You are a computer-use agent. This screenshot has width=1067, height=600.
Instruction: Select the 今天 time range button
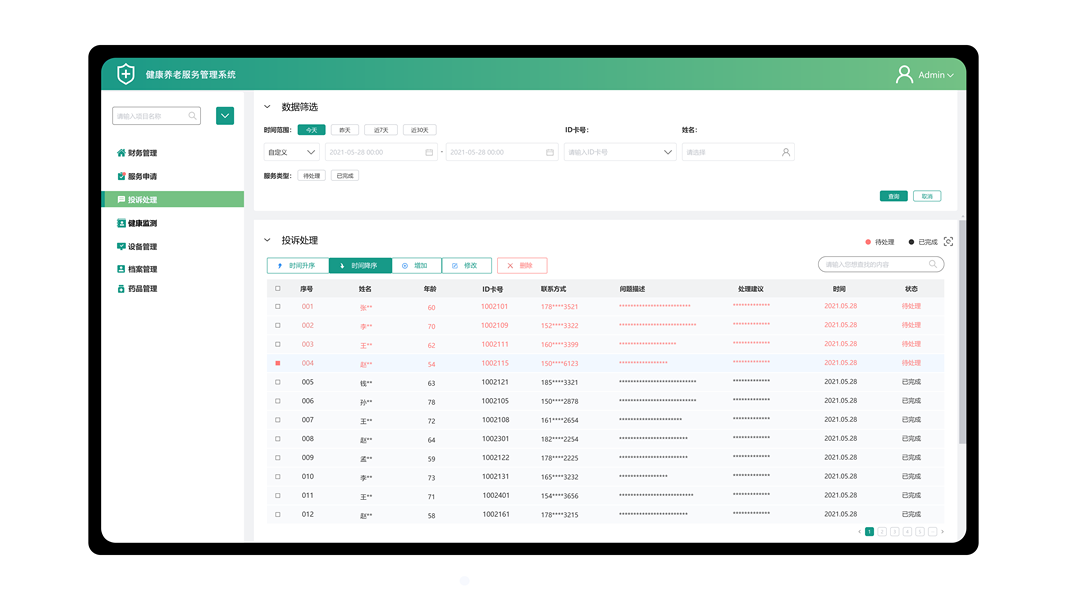click(x=312, y=130)
